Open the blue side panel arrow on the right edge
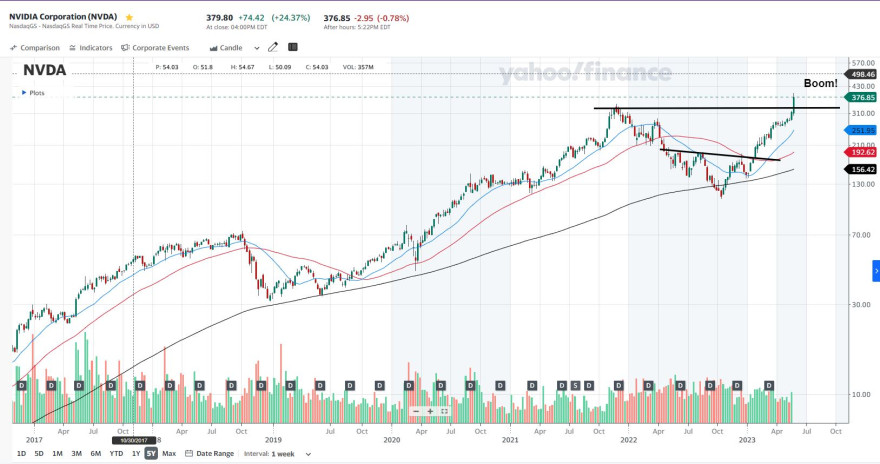This screenshot has height=464, width=880. 876,271
